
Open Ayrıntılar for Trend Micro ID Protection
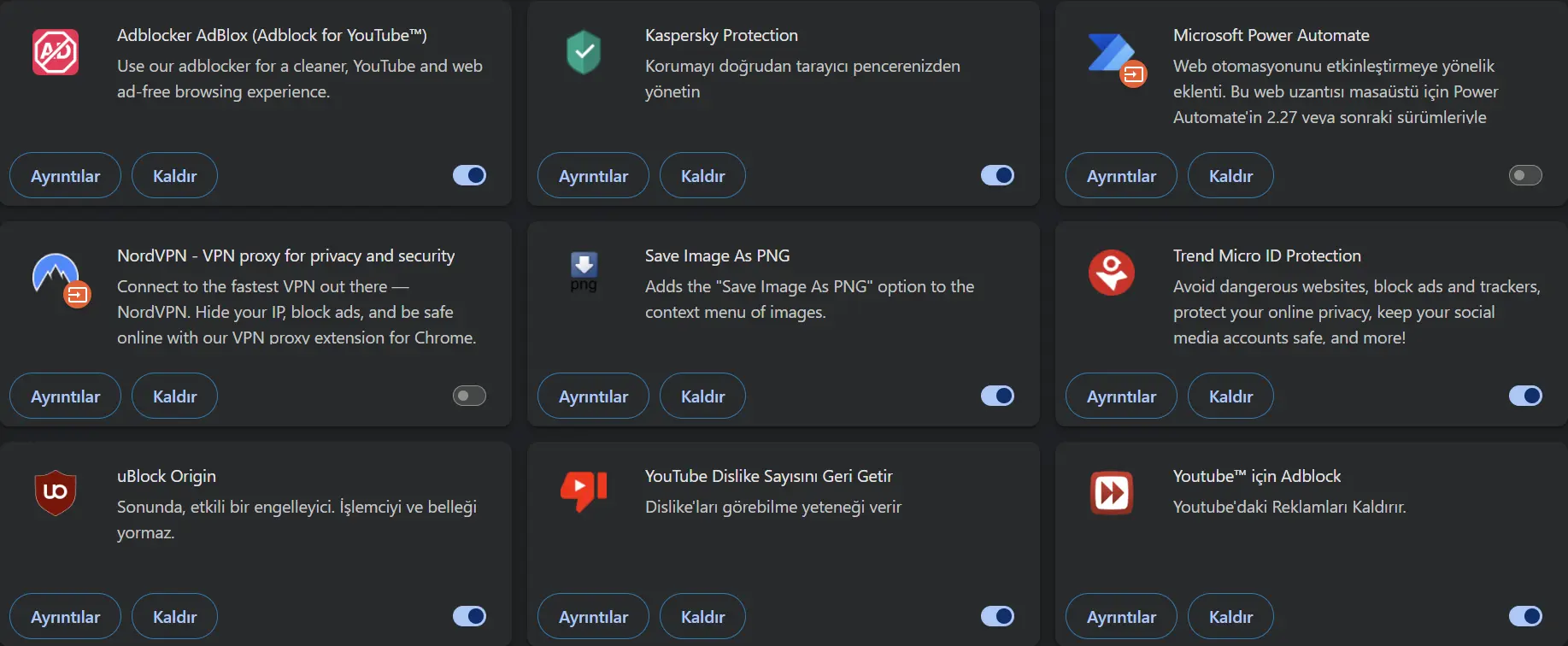[x=1121, y=396]
